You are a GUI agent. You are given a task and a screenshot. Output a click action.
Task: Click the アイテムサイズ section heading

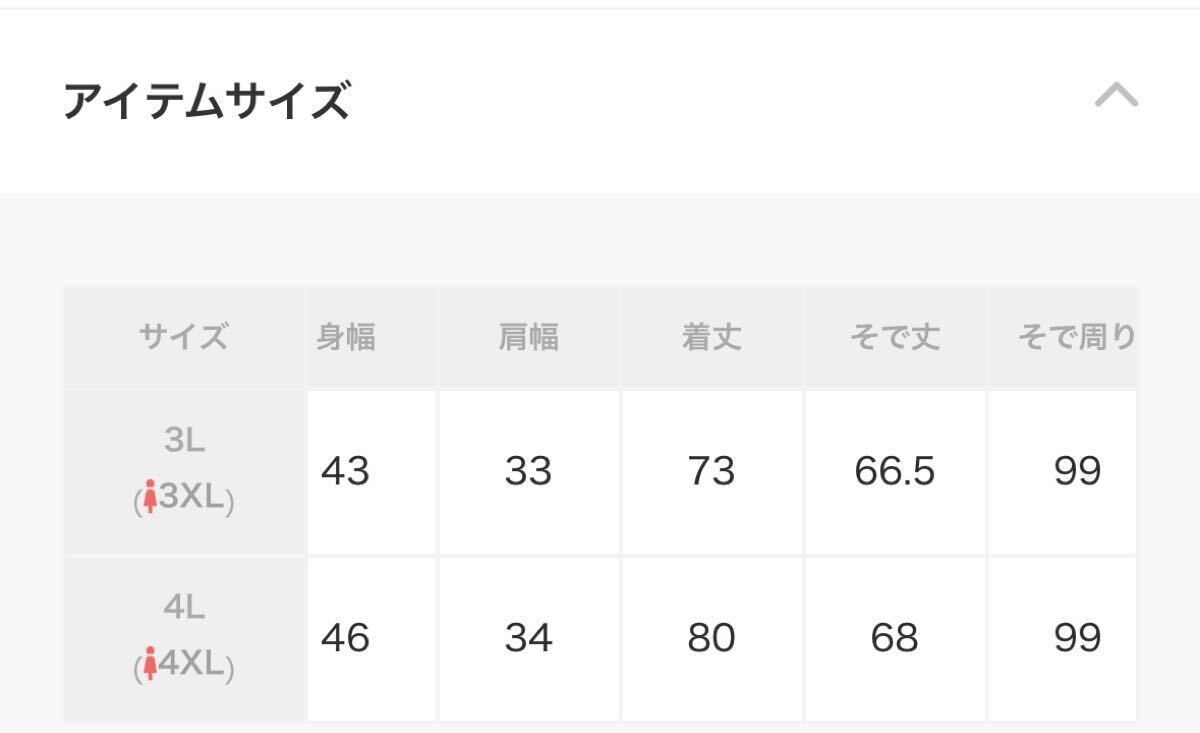point(207,101)
